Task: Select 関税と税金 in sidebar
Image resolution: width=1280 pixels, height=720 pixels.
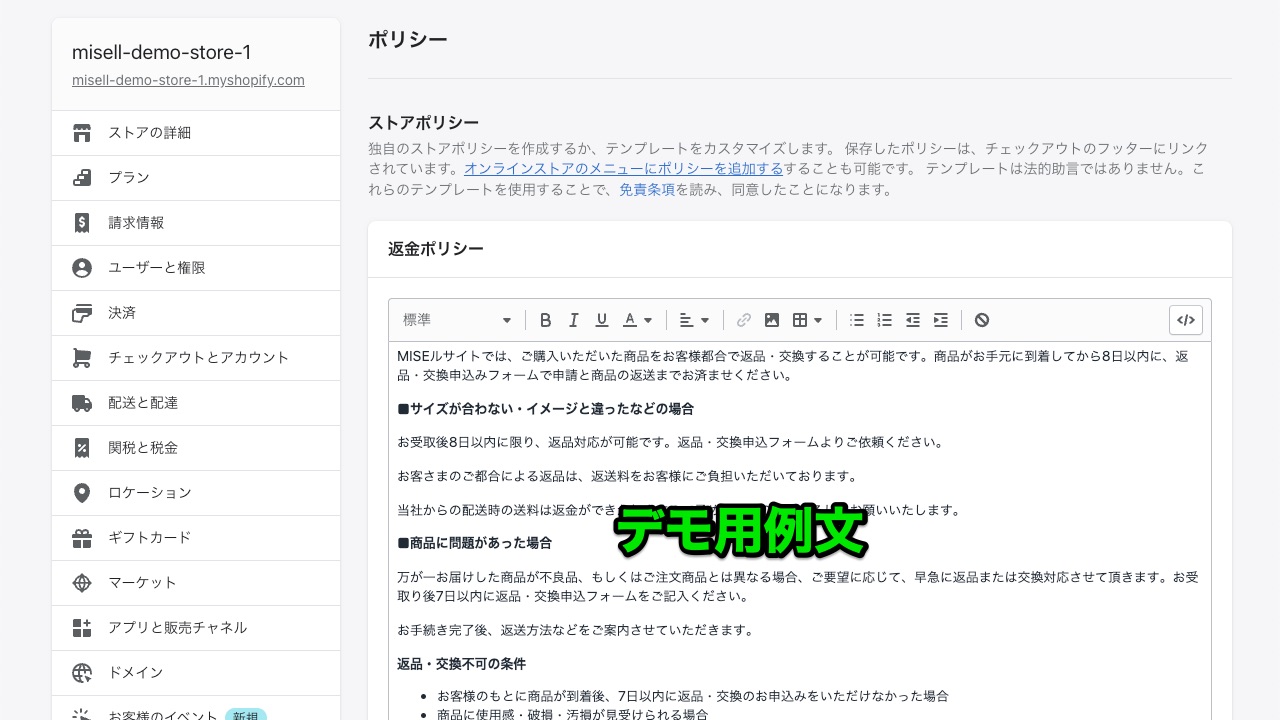Action: point(196,448)
